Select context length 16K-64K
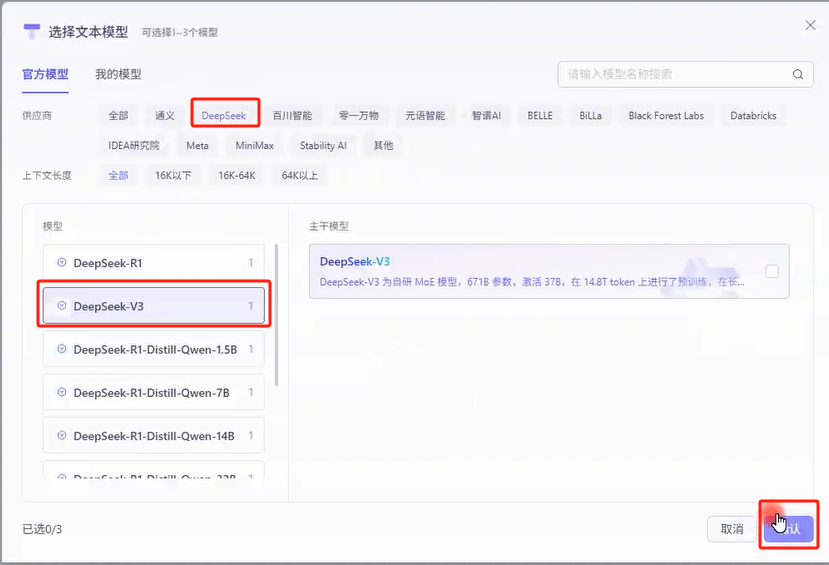829x565 pixels. 237,175
